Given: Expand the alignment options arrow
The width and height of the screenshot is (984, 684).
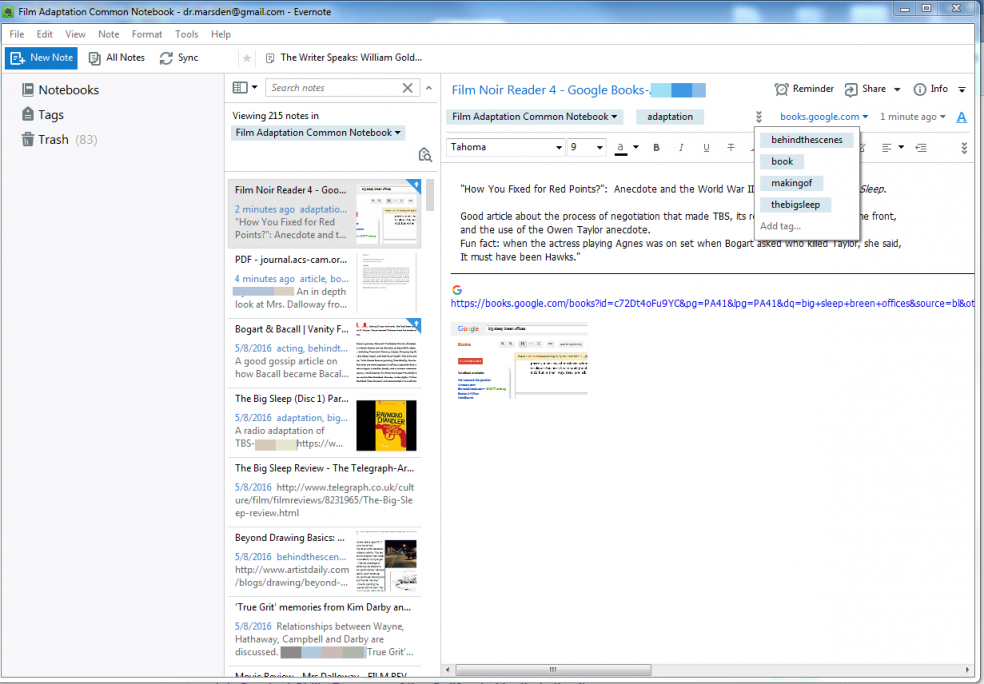Looking at the screenshot, I should click(x=901, y=147).
